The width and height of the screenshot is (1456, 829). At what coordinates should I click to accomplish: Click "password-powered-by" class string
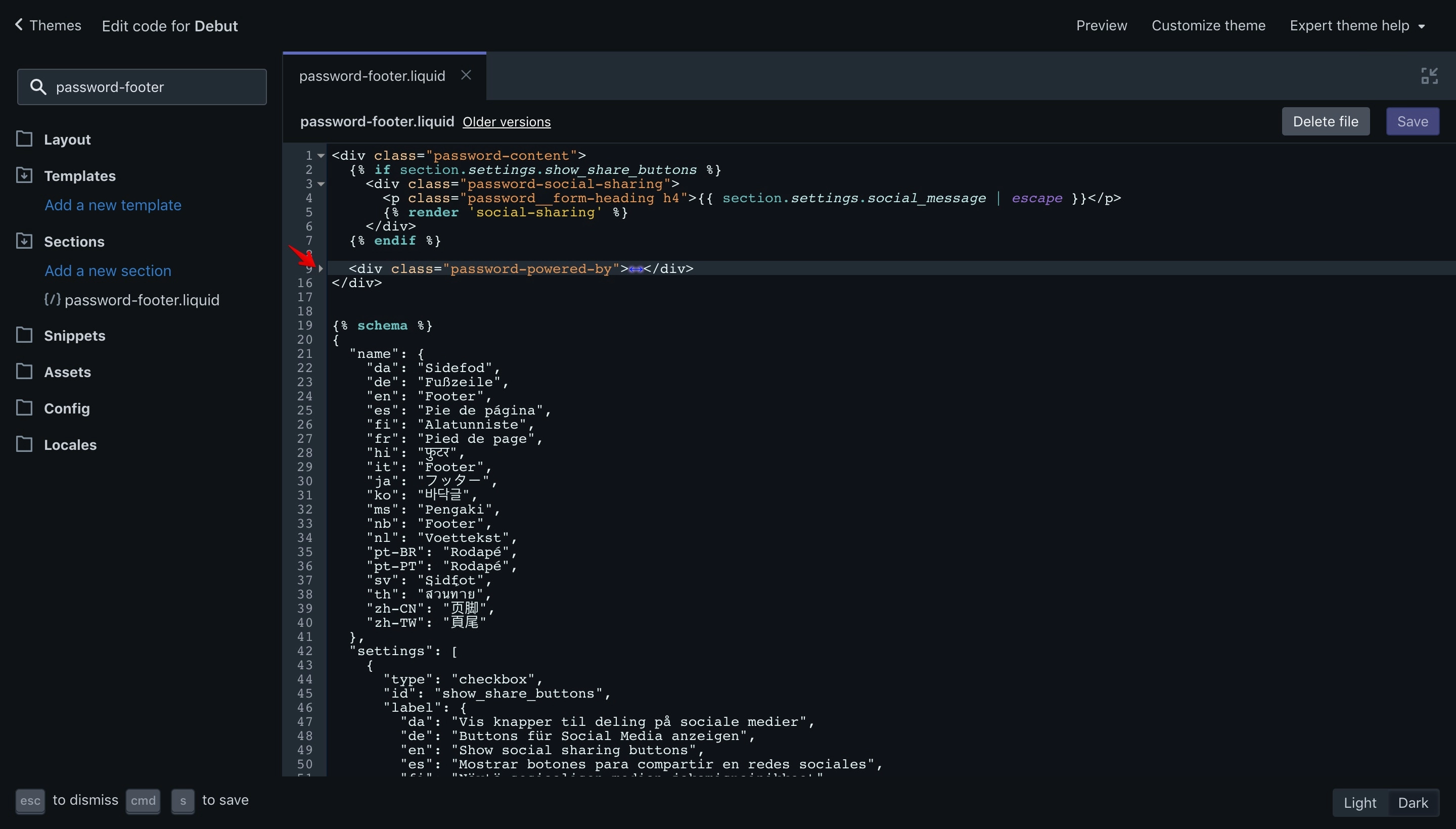click(x=531, y=269)
